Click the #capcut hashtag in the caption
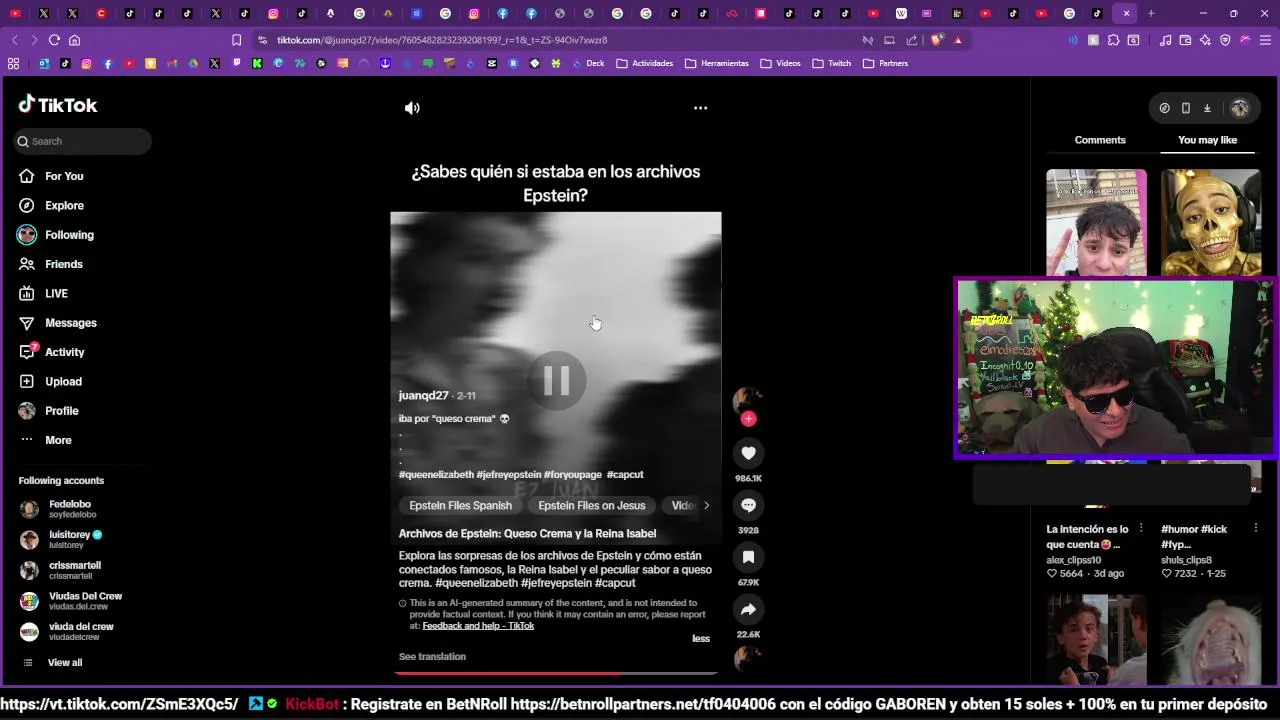The height and width of the screenshot is (720, 1280). click(x=625, y=474)
